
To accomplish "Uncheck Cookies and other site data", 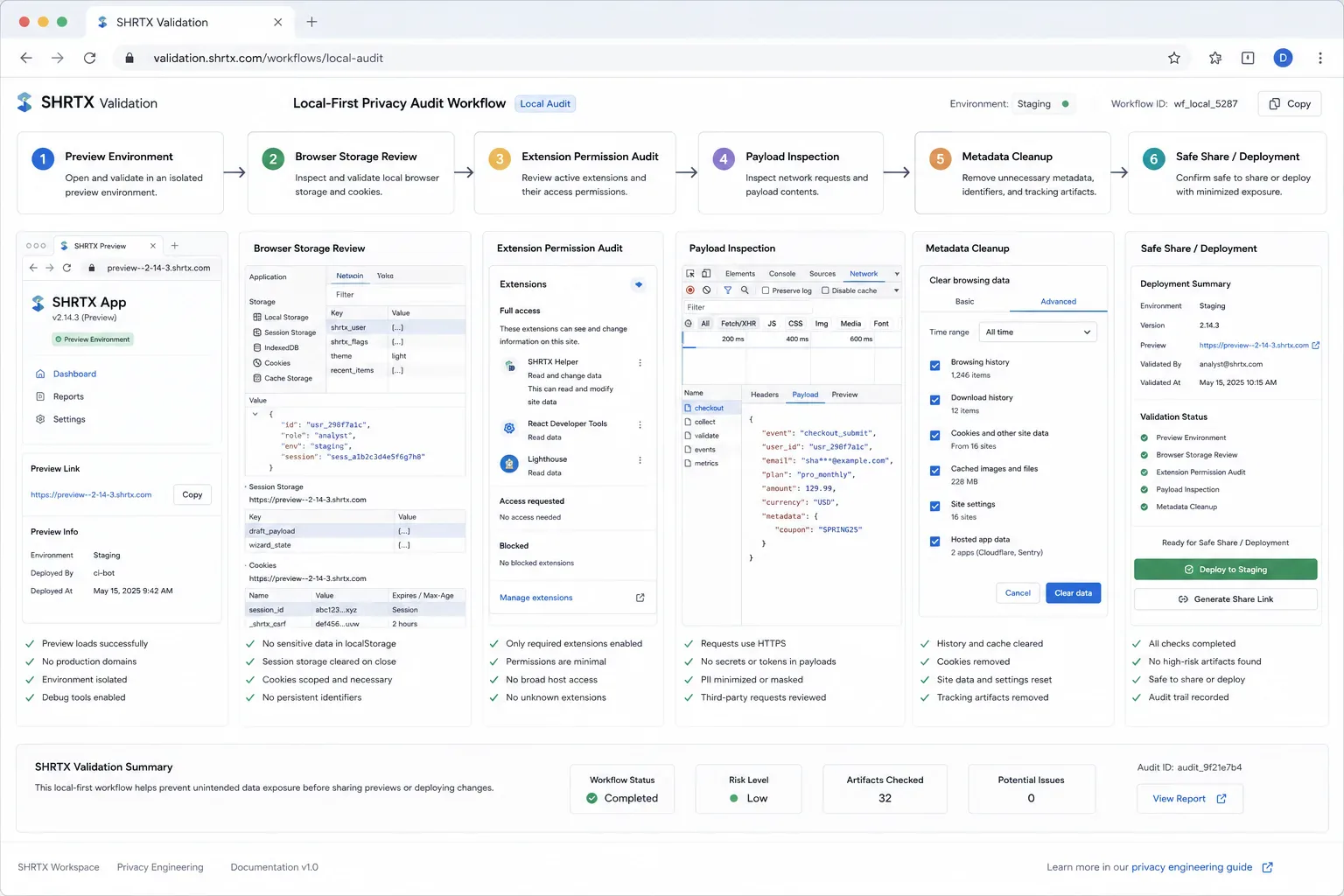I will (x=934, y=436).
